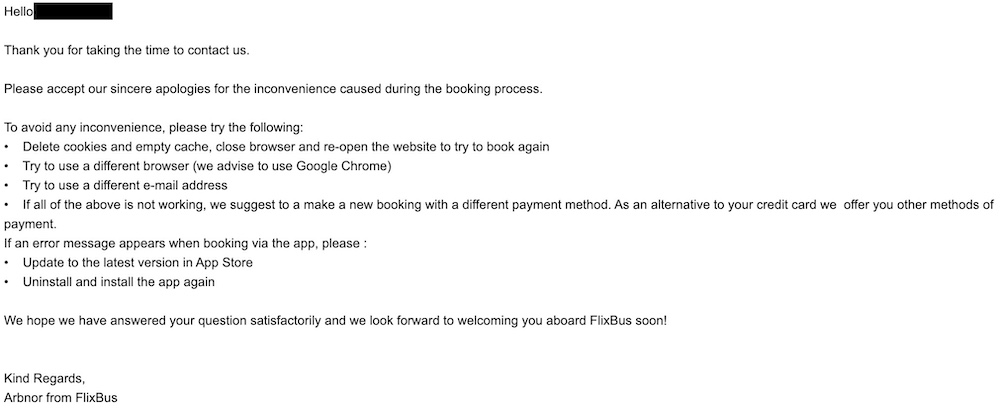Click the "Uninstall and install the app again" line
Image resolution: width=1000 pixels, height=409 pixels.
[119, 282]
